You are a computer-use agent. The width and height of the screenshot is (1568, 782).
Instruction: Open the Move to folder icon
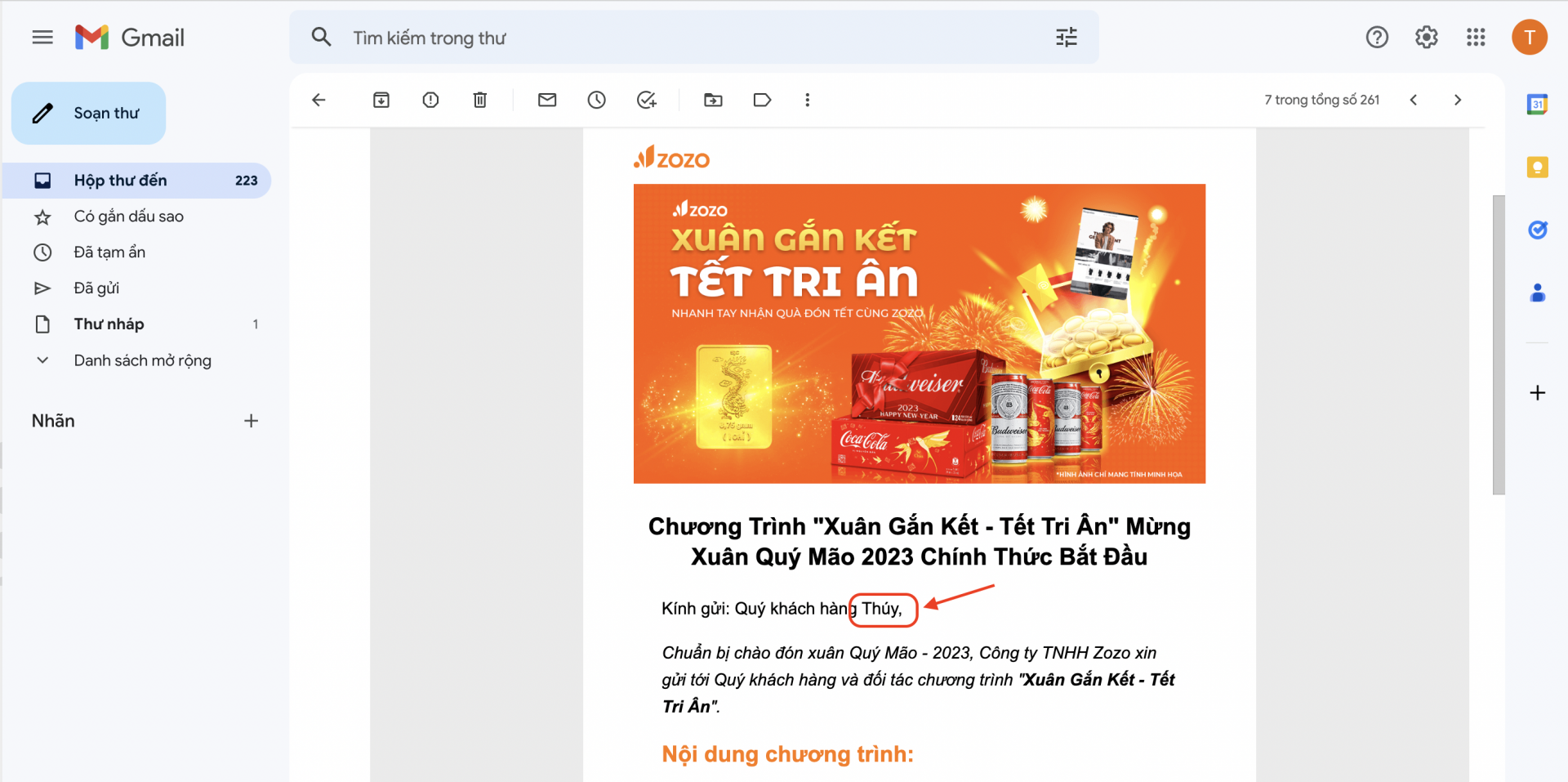point(713,100)
